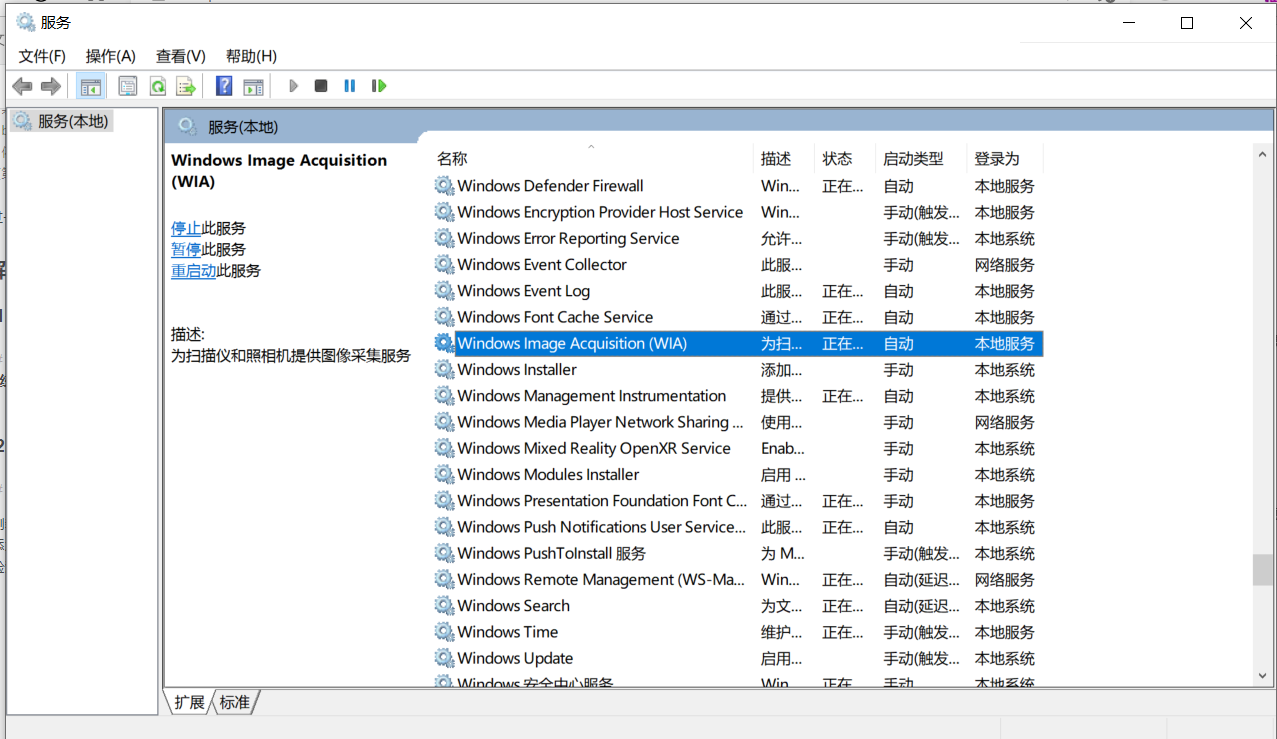
Task: Open the 文件(F) menu
Action: tap(42, 56)
